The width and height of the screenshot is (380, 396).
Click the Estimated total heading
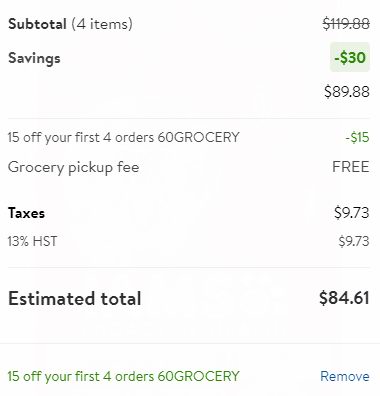coord(75,298)
